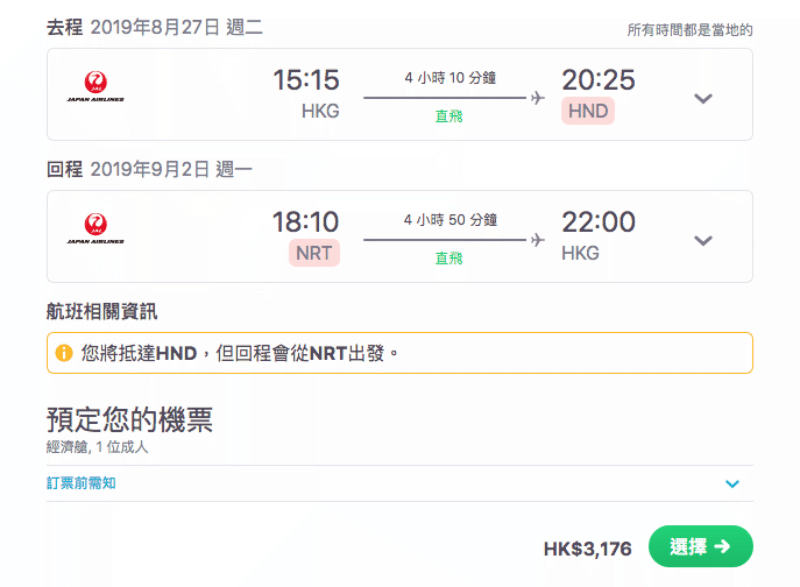Click the highlighted HND airport badge
Viewport: 800px width, 587px height.
[x=588, y=111]
